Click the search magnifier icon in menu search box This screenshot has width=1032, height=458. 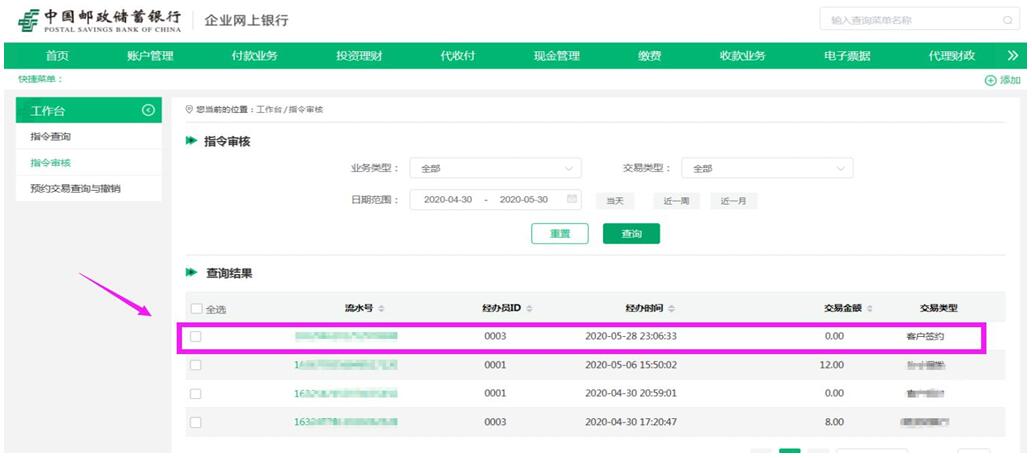tap(1007, 20)
